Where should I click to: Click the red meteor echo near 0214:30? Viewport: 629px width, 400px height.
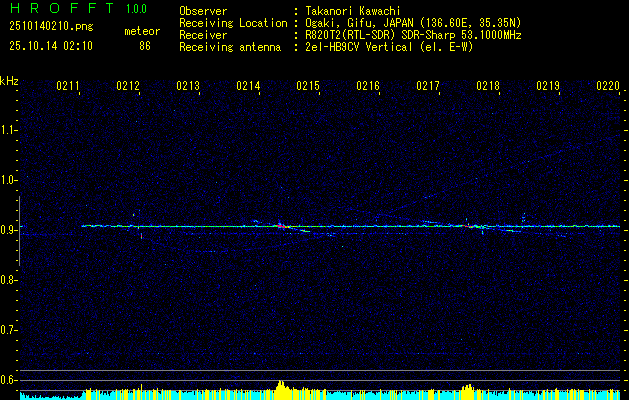pyautogui.click(x=283, y=227)
